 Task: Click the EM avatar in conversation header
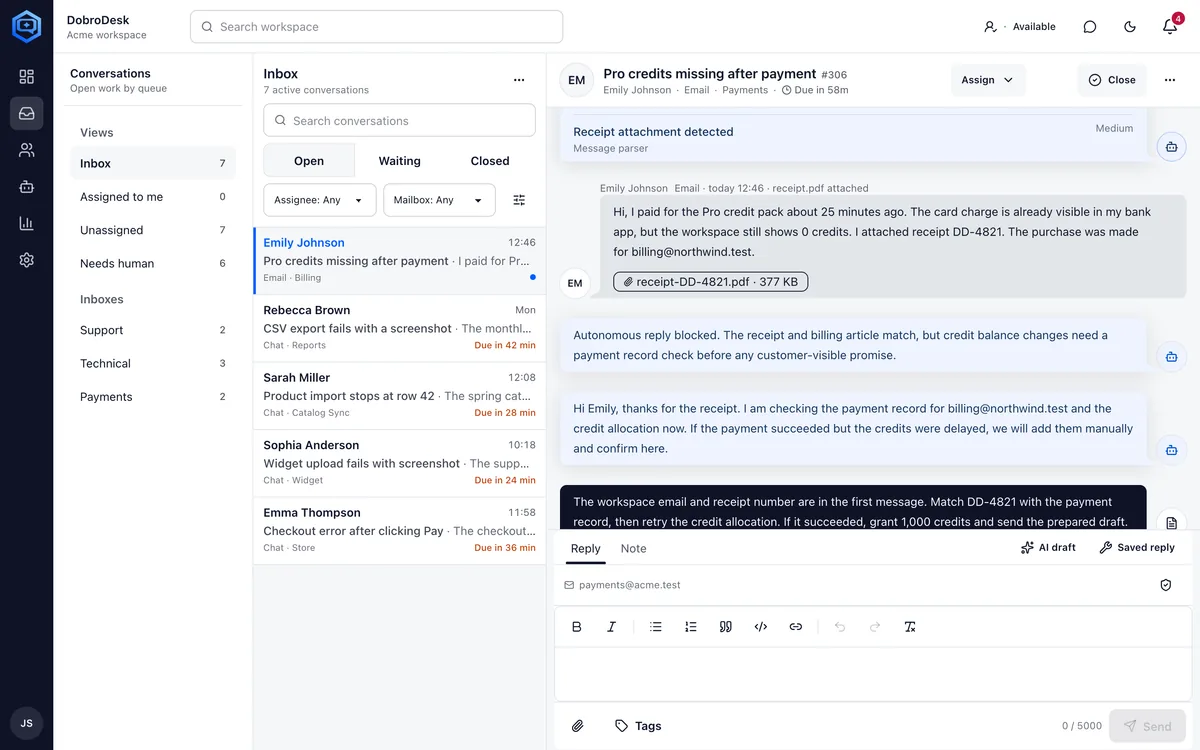[x=577, y=80]
